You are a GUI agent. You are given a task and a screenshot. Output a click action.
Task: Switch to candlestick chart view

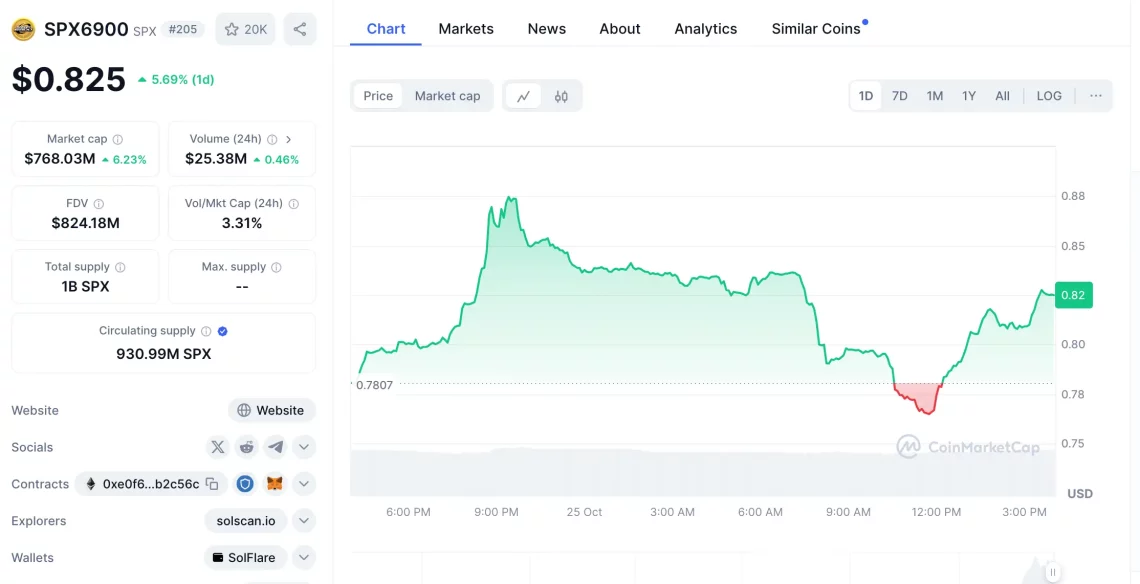(561, 96)
